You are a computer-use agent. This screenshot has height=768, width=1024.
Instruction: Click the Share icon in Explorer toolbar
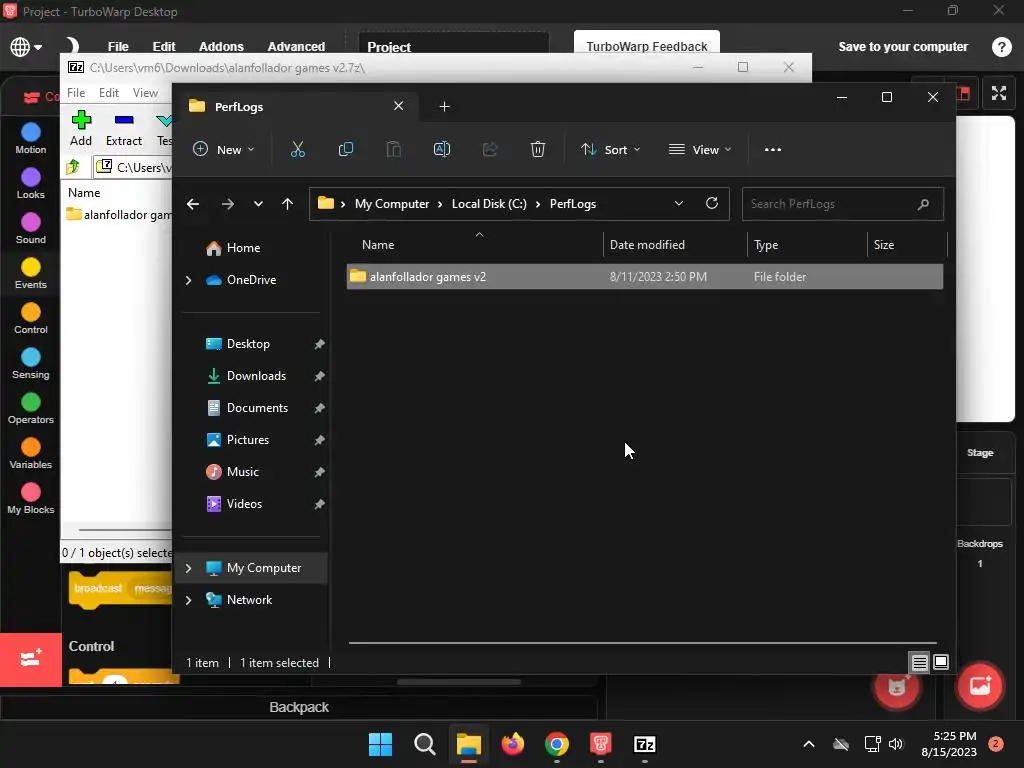point(490,150)
